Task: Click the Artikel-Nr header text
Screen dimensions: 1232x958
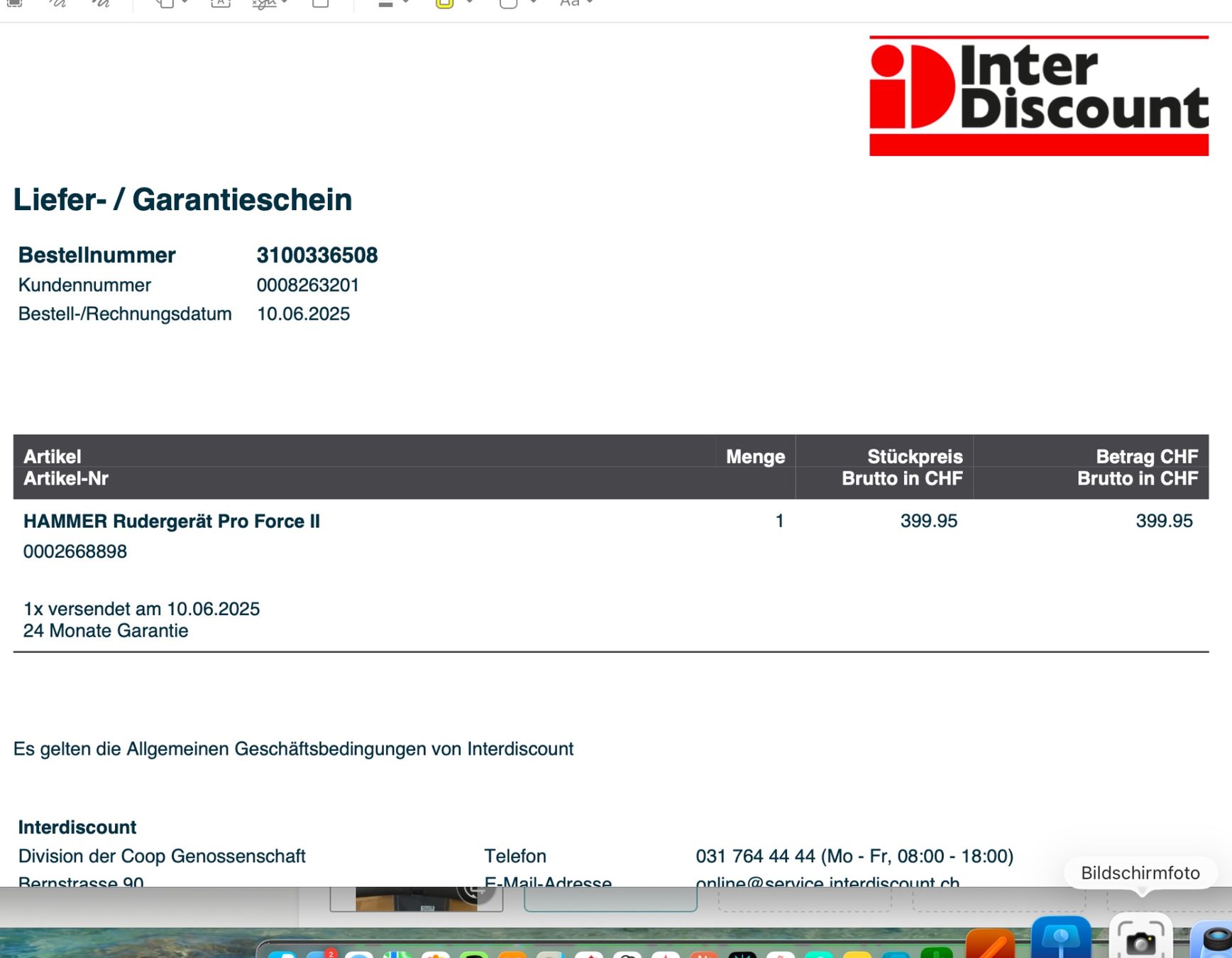Action: click(x=66, y=478)
